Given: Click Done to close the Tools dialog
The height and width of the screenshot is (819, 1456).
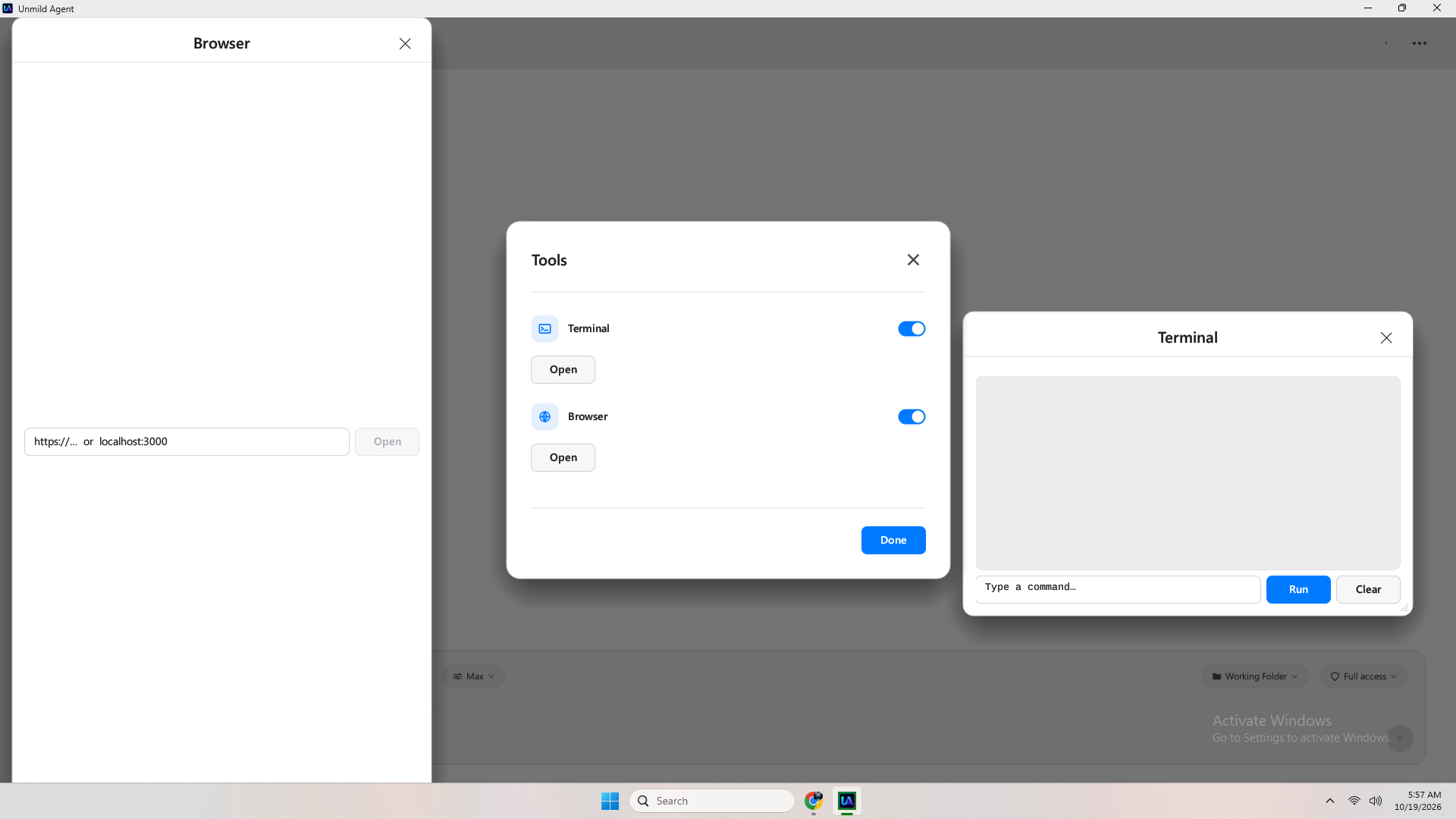Looking at the screenshot, I should (x=893, y=540).
